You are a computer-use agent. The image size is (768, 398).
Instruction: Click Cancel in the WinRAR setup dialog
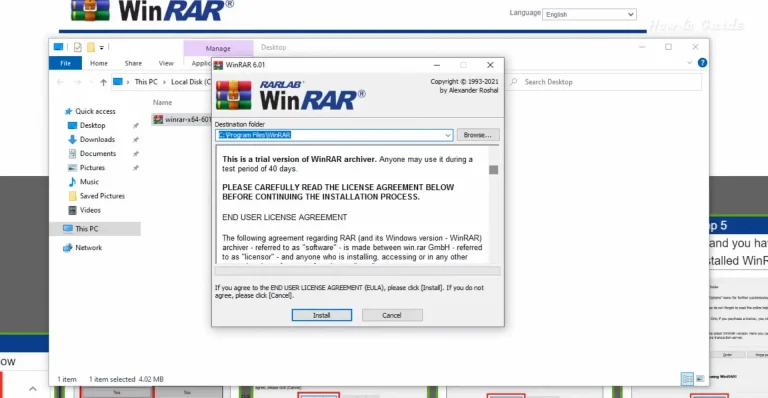point(392,315)
